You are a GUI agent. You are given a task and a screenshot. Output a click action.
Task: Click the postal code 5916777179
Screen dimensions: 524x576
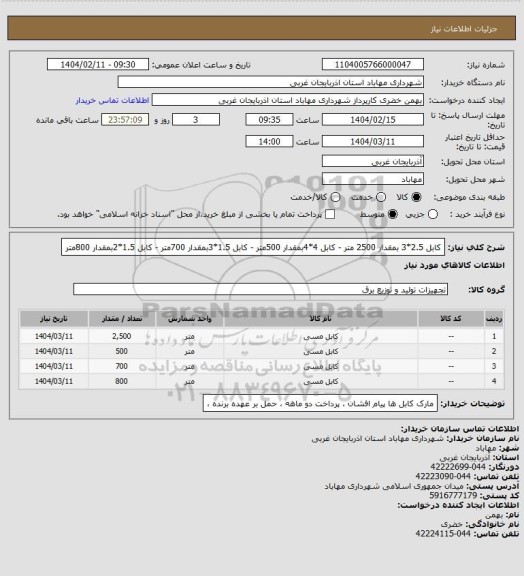pos(453,496)
